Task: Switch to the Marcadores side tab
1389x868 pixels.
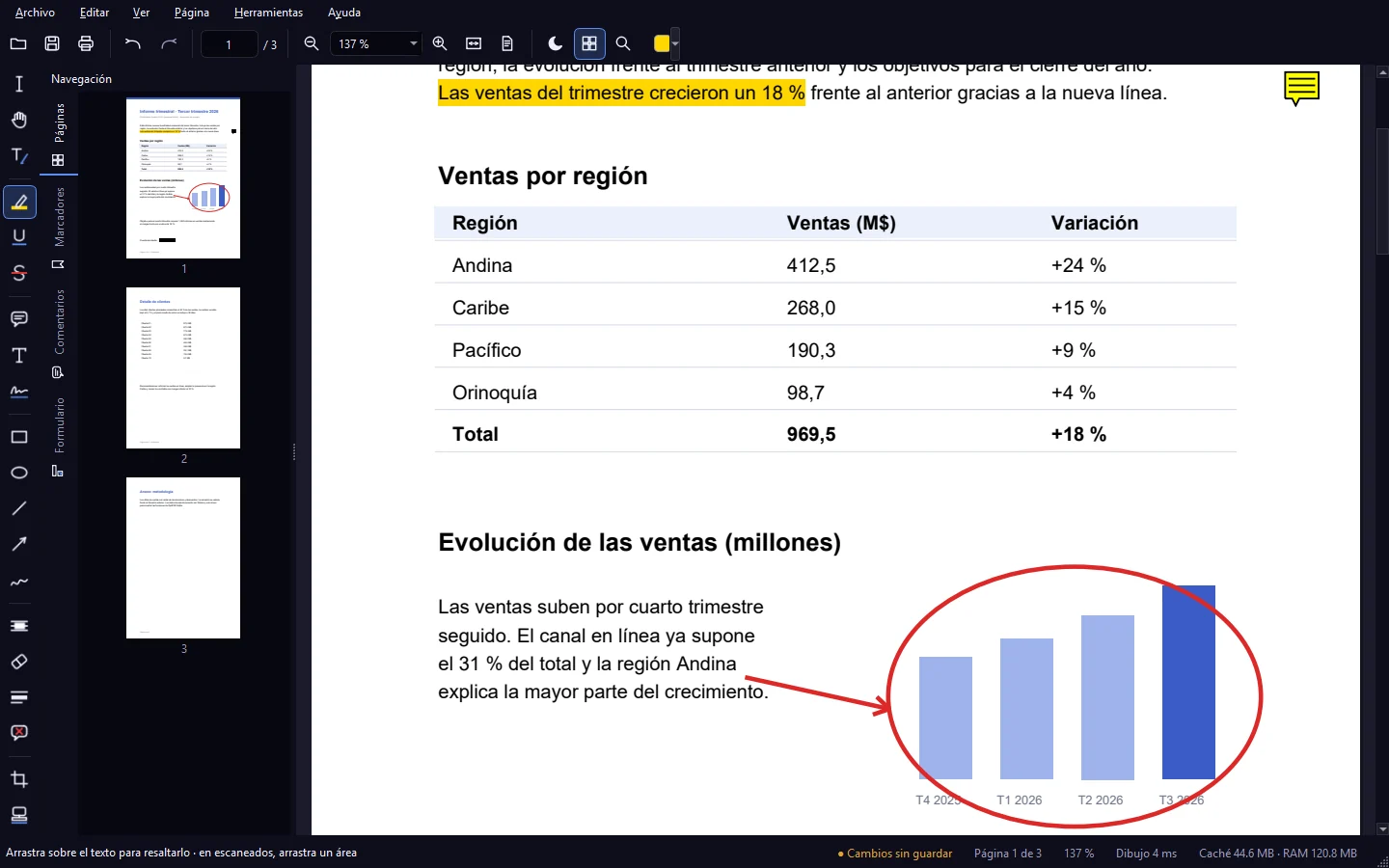Action: tap(59, 228)
